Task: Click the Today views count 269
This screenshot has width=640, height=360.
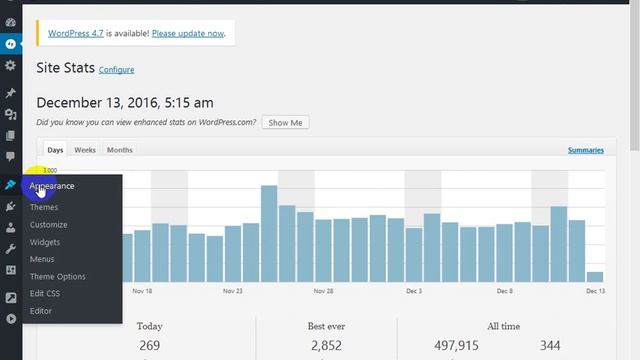Action: point(149,346)
